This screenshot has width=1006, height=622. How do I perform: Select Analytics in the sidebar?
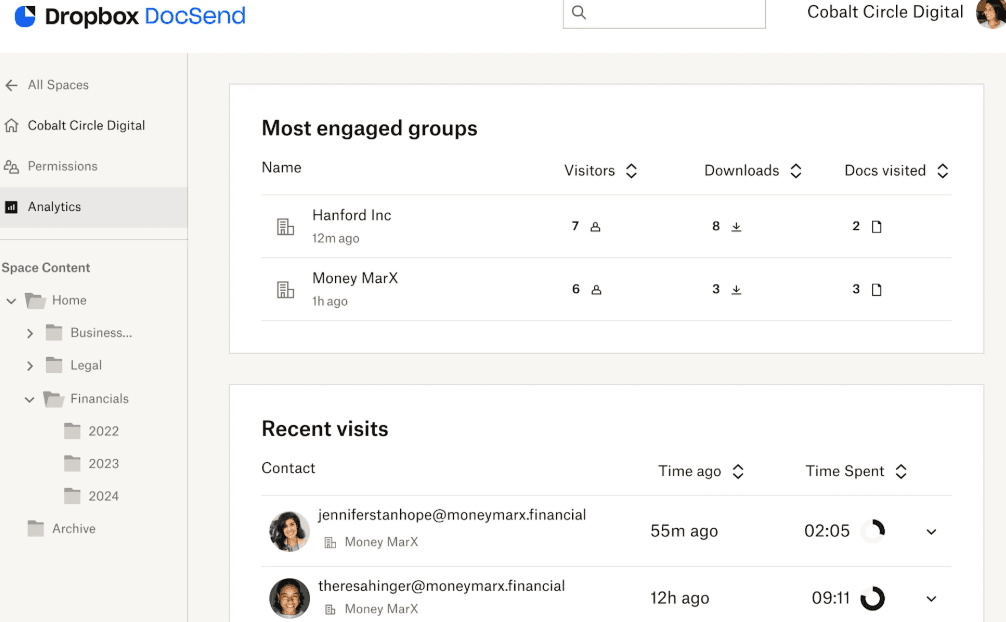54,207
